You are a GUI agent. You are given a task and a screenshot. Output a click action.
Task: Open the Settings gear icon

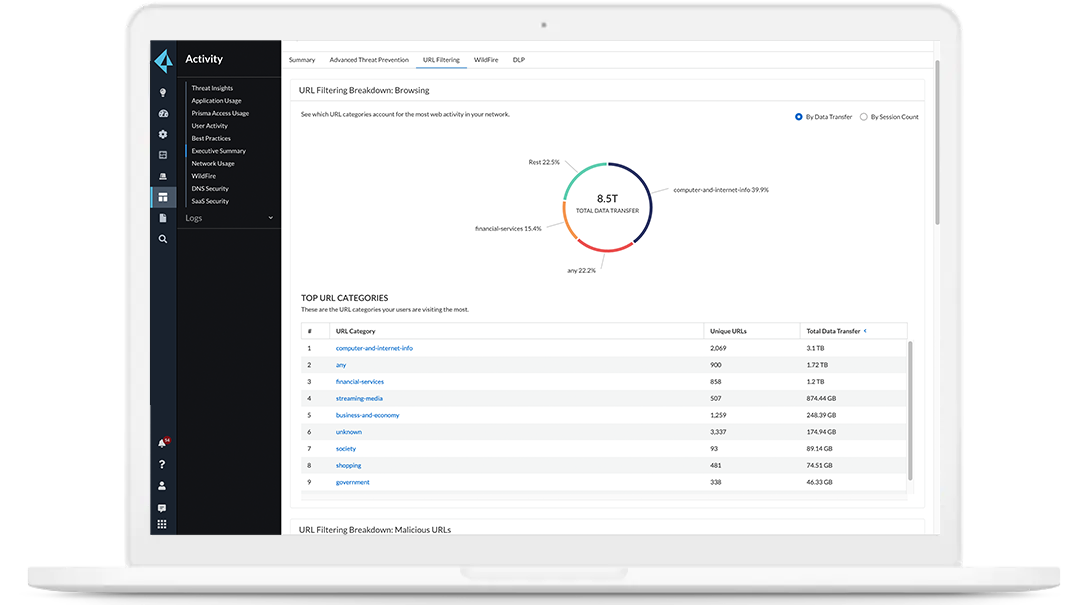[x=162, y=134]
